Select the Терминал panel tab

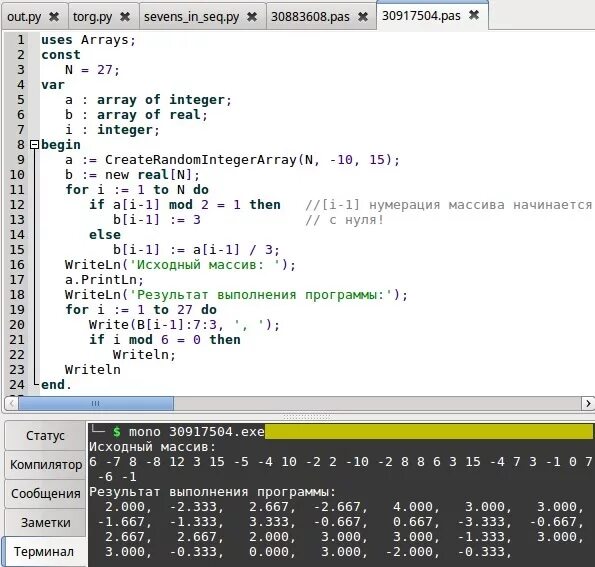tap(44, 551)
